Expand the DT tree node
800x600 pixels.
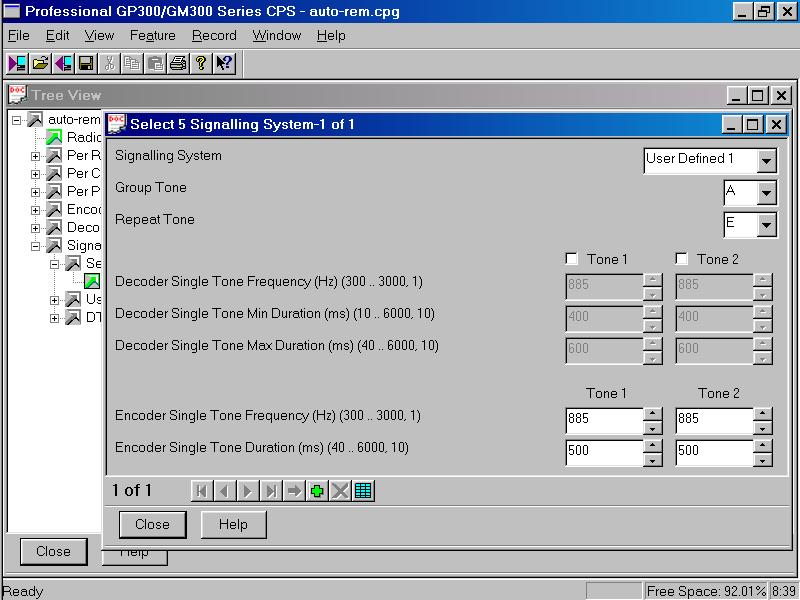pos(54,318)
